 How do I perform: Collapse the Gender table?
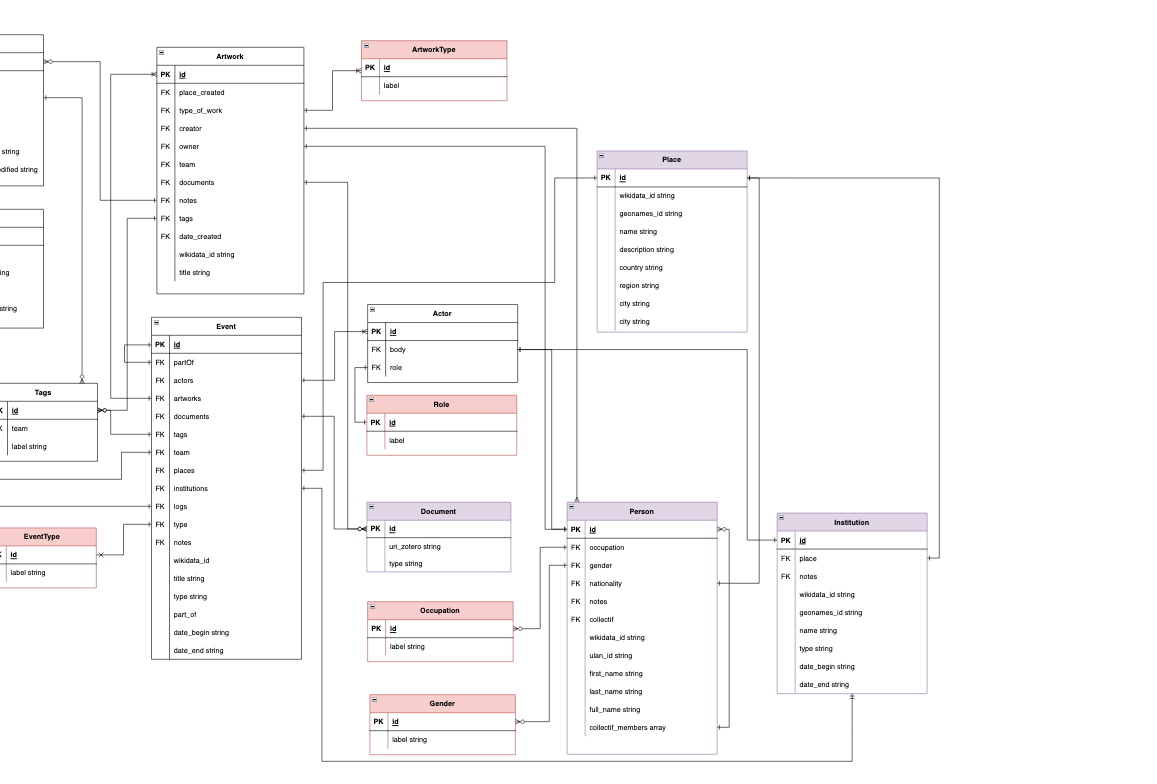click(x=375, y=700)
